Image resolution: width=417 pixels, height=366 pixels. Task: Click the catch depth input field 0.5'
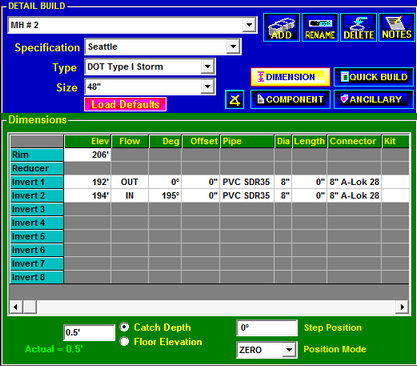pos(89,332)
